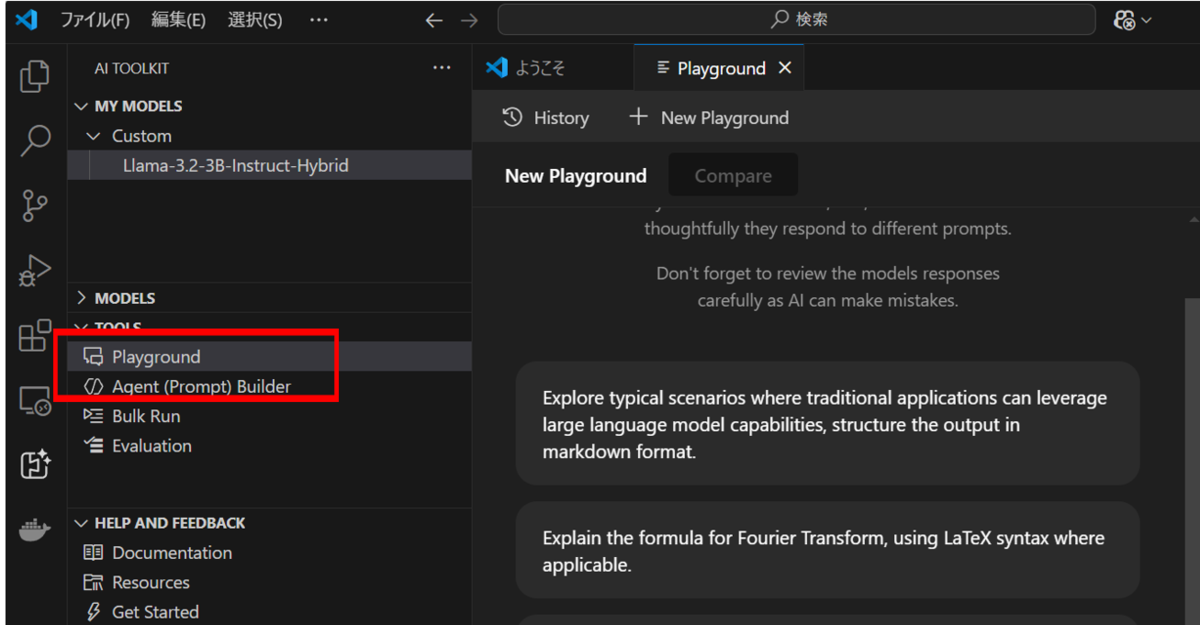The height and width of the screenshot is (625, 1200).
Task: Collapse the MY MODELS section
Action: click(82, 106)
